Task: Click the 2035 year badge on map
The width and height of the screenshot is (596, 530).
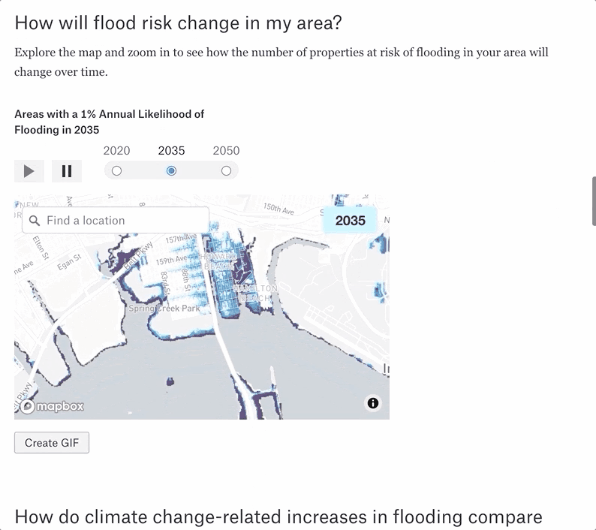Action: coord(350,221)
